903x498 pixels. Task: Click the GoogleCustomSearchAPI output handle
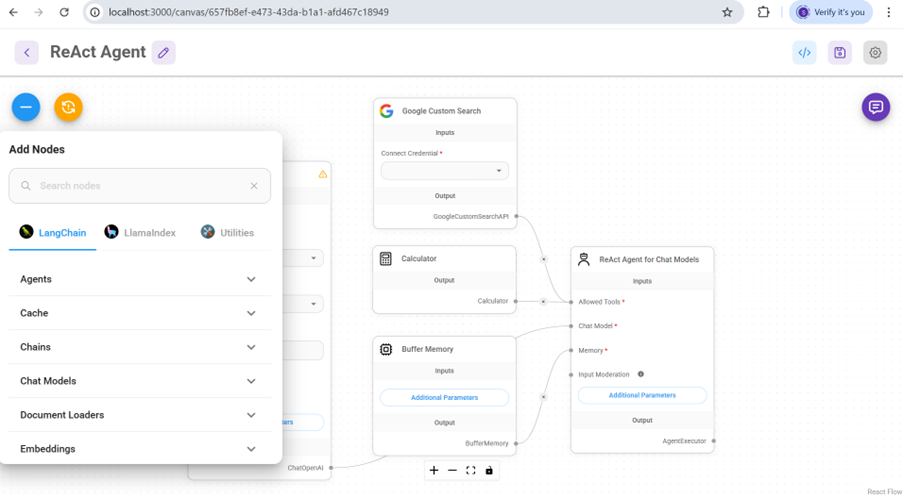coord(517,216)
